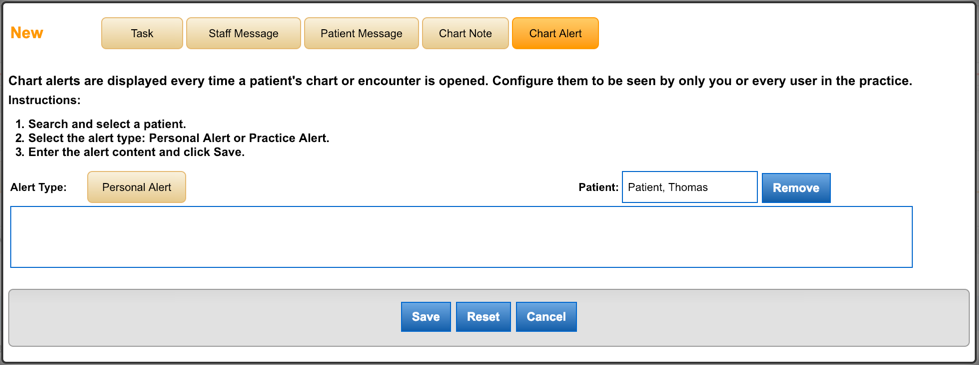This screenshot has width=979, height=365.
Task: Cancel the new chart alert
Action: [x=546, y=316]
